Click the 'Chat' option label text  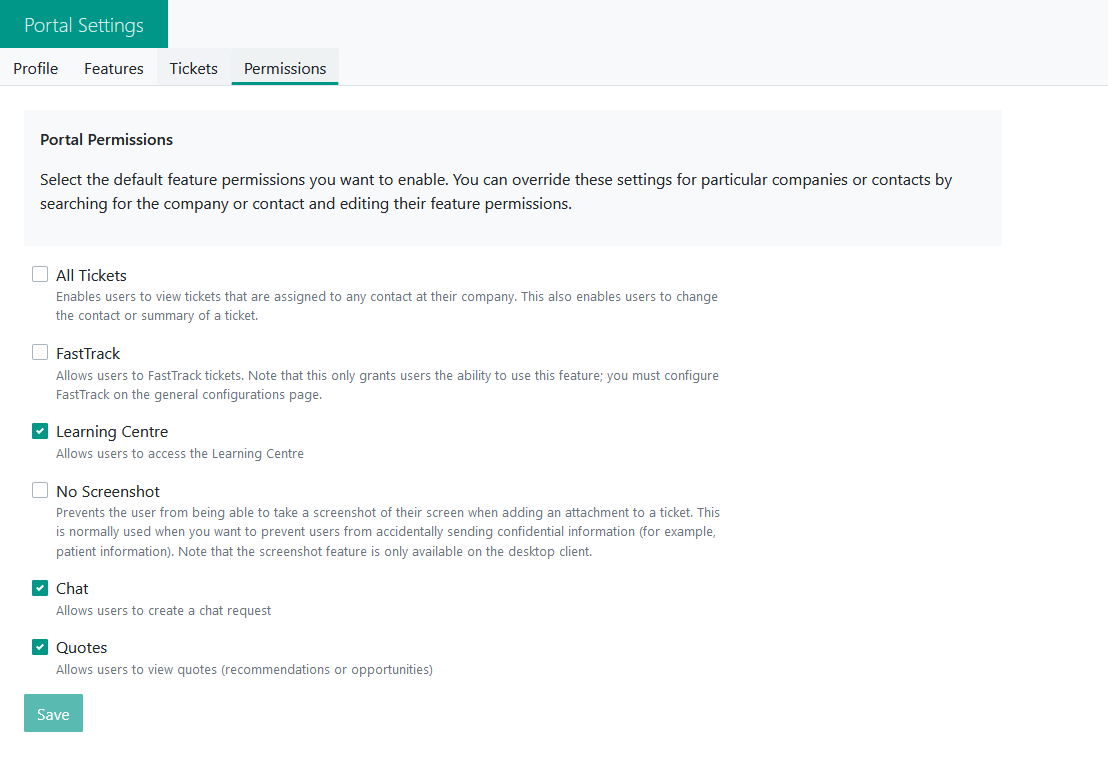coord(72,589)
